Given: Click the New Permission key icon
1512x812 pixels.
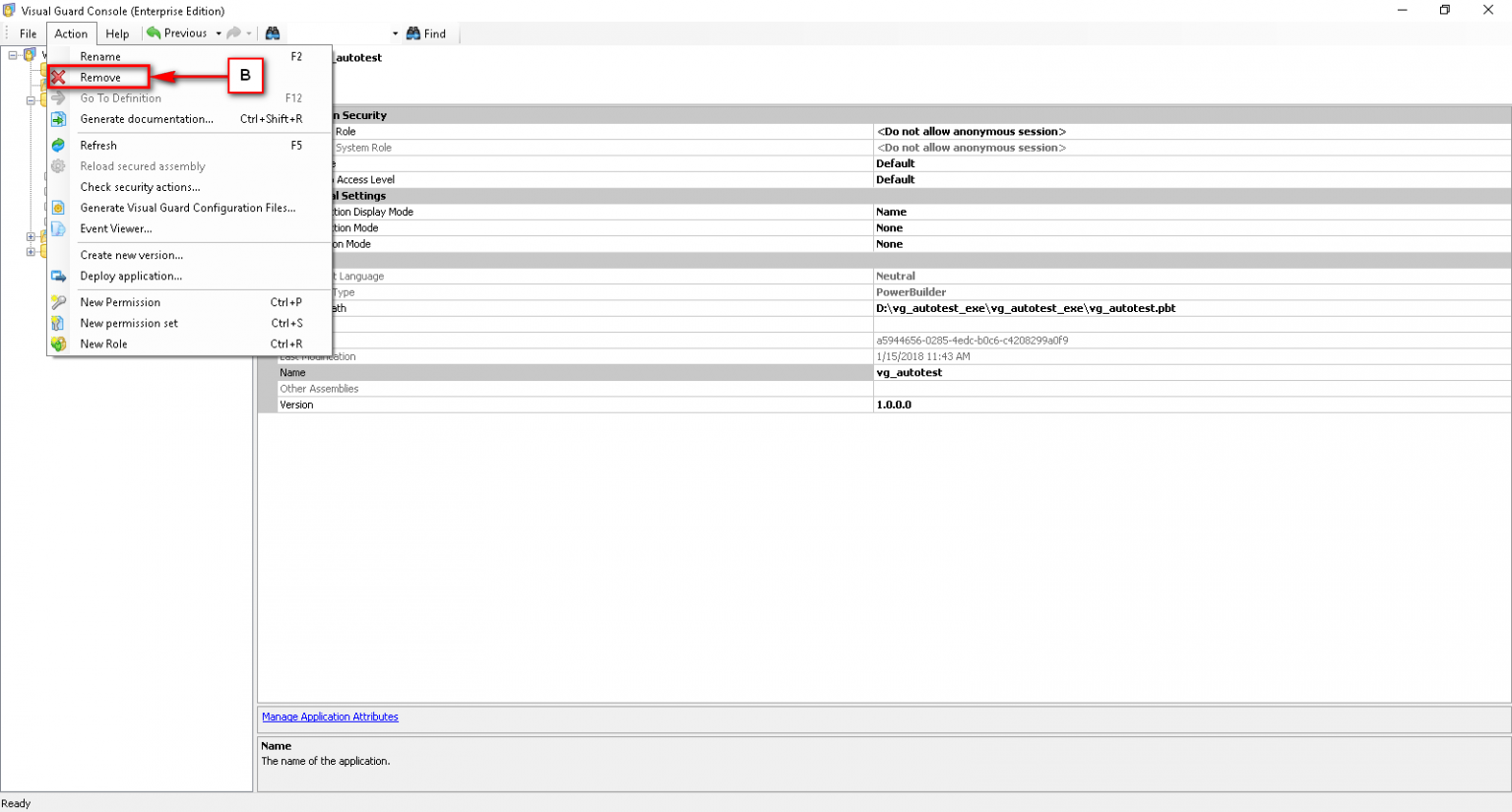Looking at the screenshot, I should [x=58, y=302].
